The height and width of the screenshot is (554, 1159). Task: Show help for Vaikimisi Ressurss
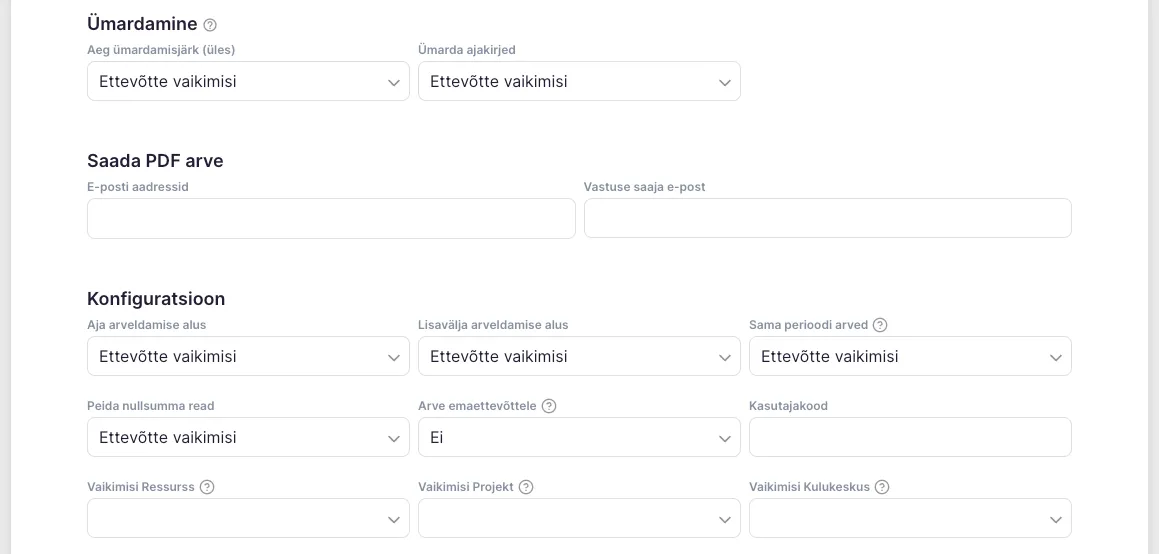tap(207, 487)
